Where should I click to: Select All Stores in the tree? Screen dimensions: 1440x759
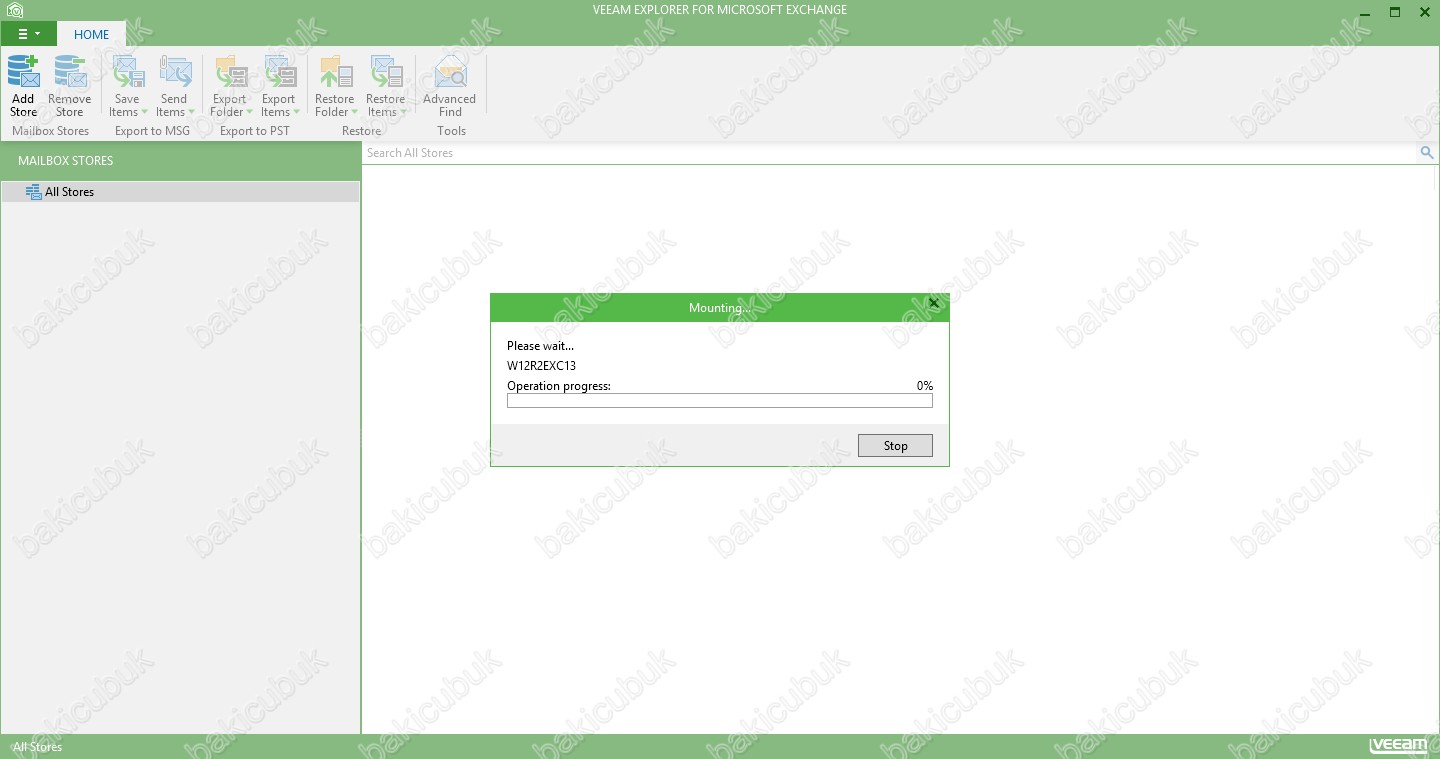pos(180,192)
